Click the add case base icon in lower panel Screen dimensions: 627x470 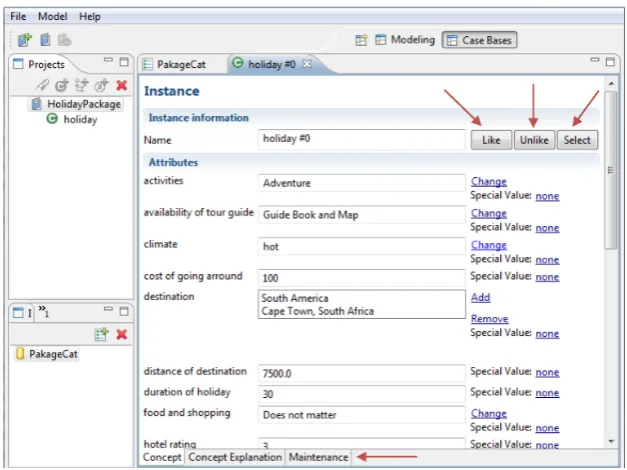[102, 334]
